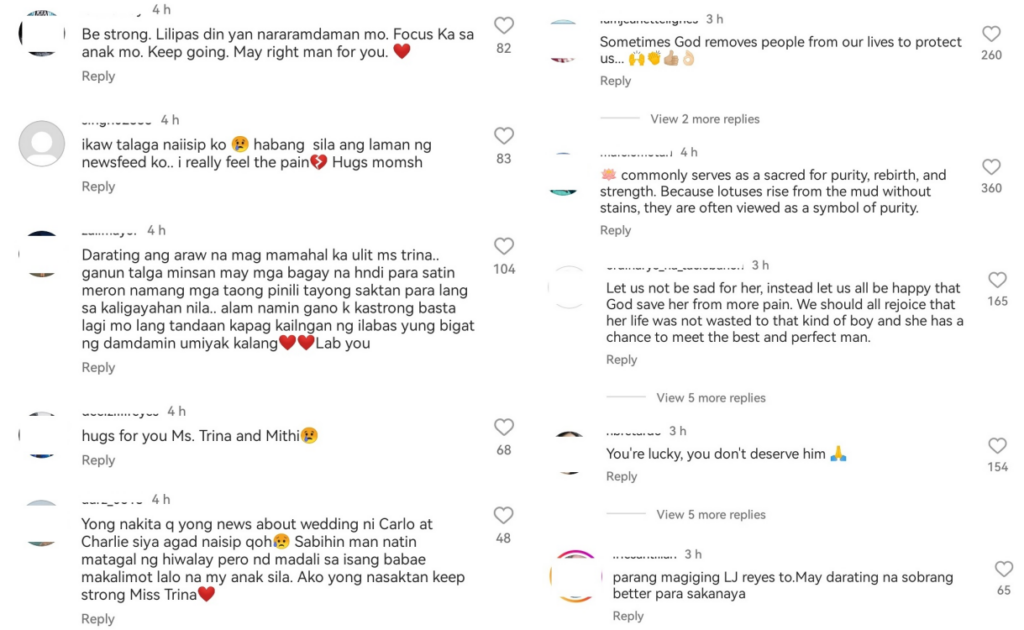This screenshot has width=1024, height=630.
Task: Like the 'hugs for you Ms. Trina' comment
Action: click(504, 428)
